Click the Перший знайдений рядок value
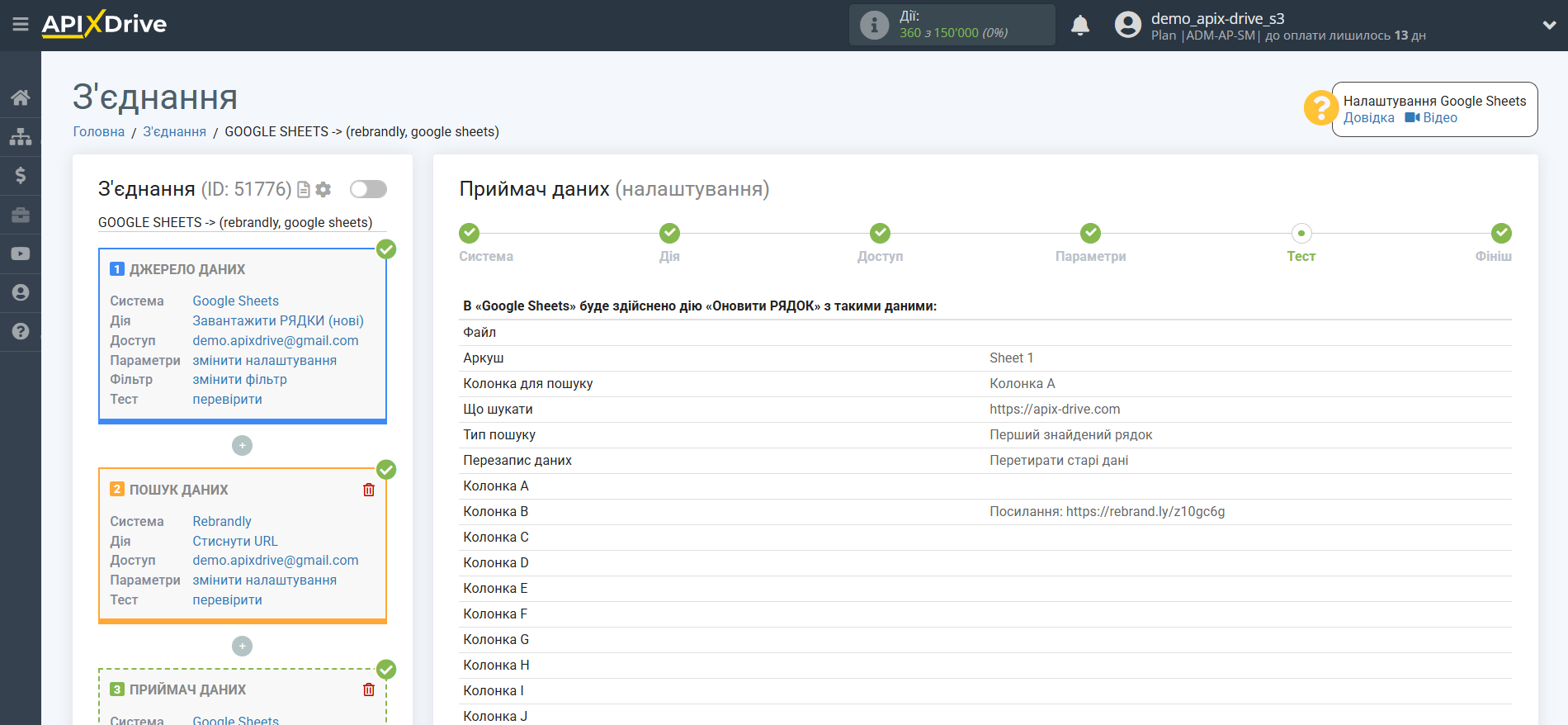This screenshot has height=725, width=1568. coord(1070,435)
